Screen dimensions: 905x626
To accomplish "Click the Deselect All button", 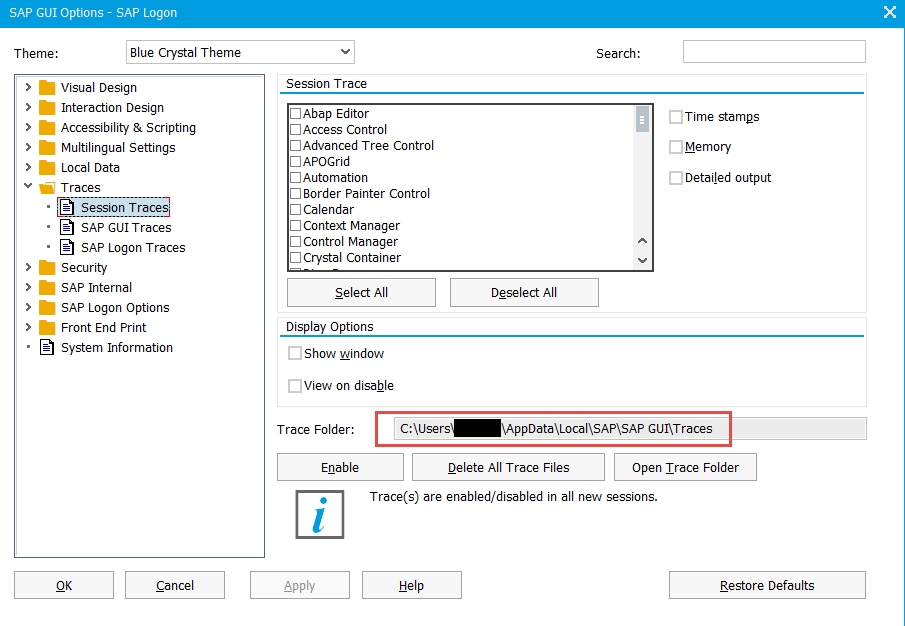I will coord(524,293).
